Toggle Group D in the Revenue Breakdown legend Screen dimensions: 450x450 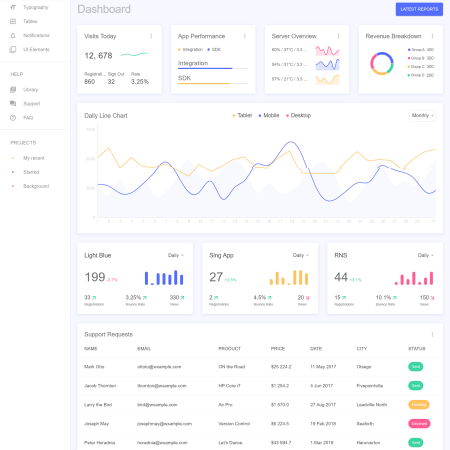tap(421, 75)
